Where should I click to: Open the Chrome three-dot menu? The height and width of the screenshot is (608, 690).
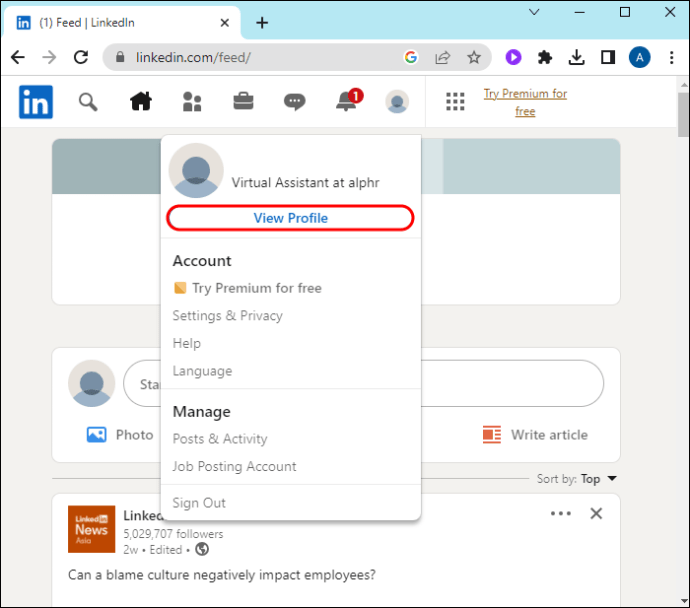(672, 57)
